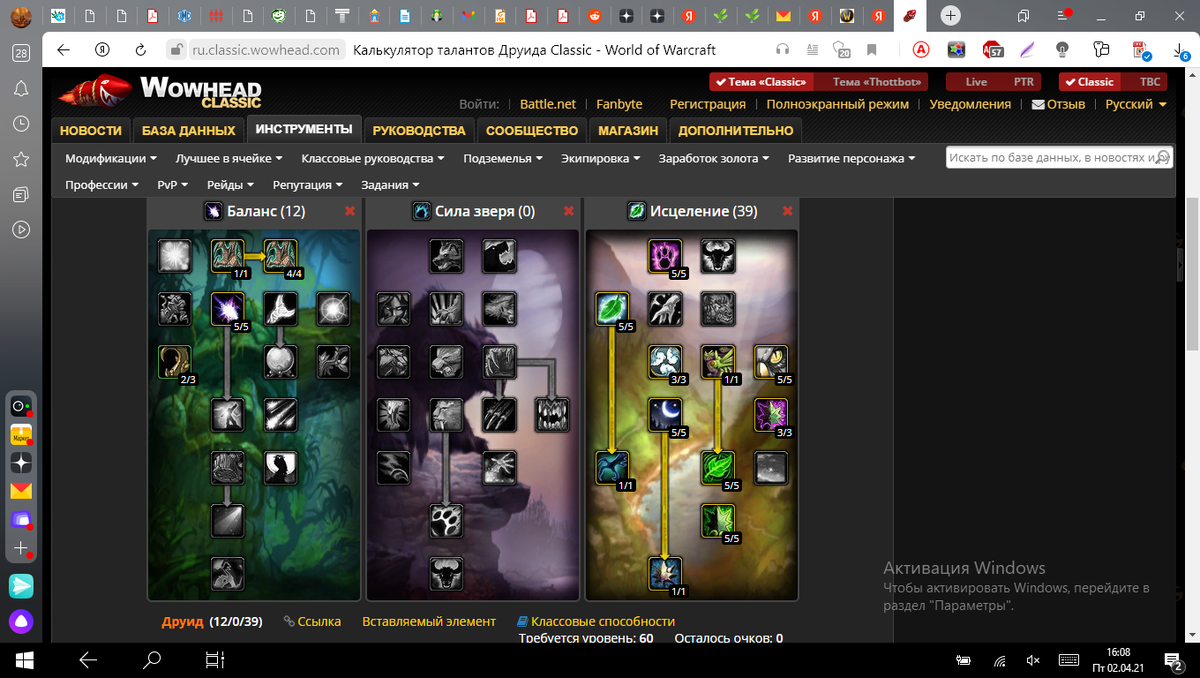1200x678 pixels.
Task: Open the НОВОСТИ tab
Action: point(91,130)
